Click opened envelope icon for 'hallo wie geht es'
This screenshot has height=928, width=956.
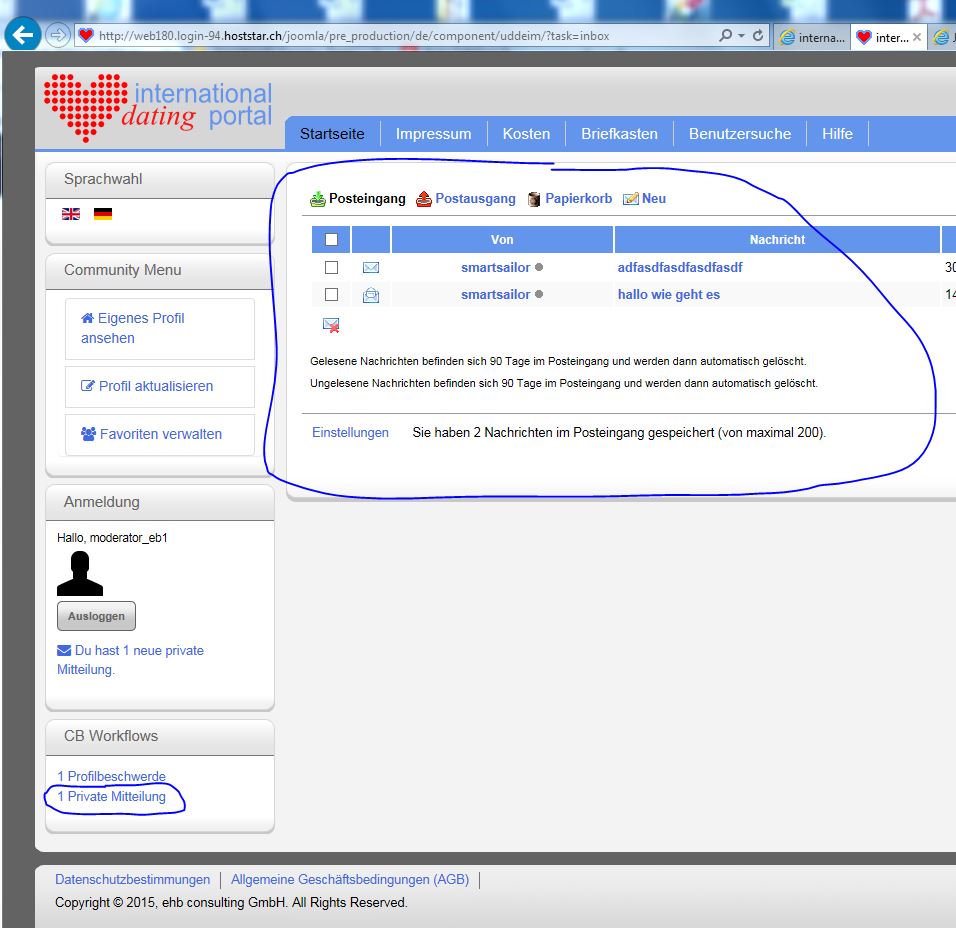pos(371,295)
